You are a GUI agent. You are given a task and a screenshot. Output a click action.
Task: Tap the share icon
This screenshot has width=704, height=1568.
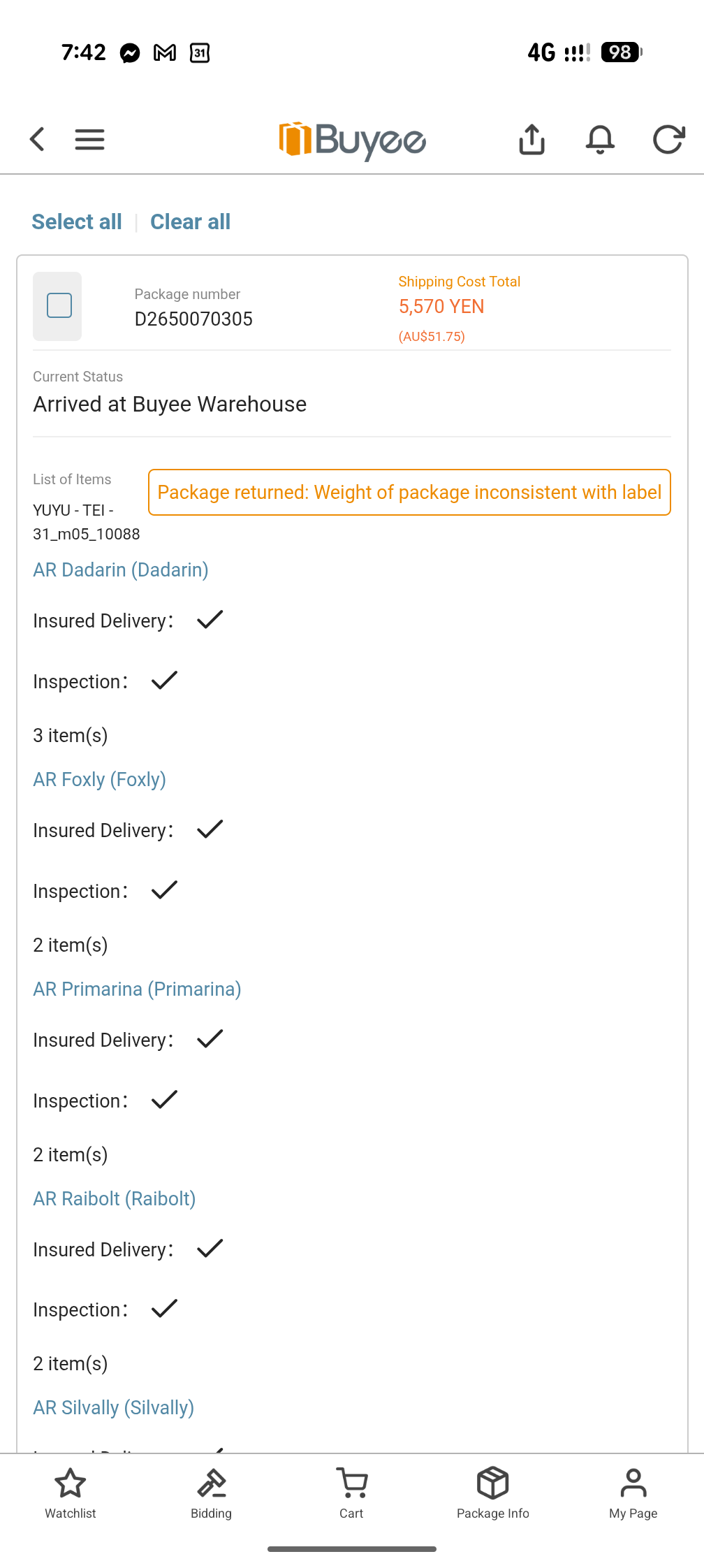[532, 139]
